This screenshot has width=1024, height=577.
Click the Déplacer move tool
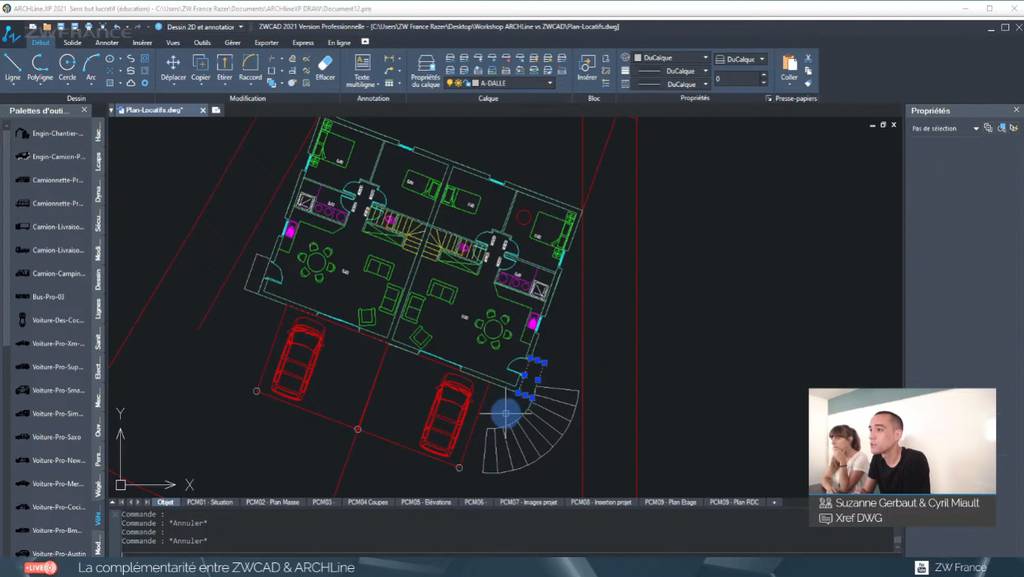click(x=173, y=67)
